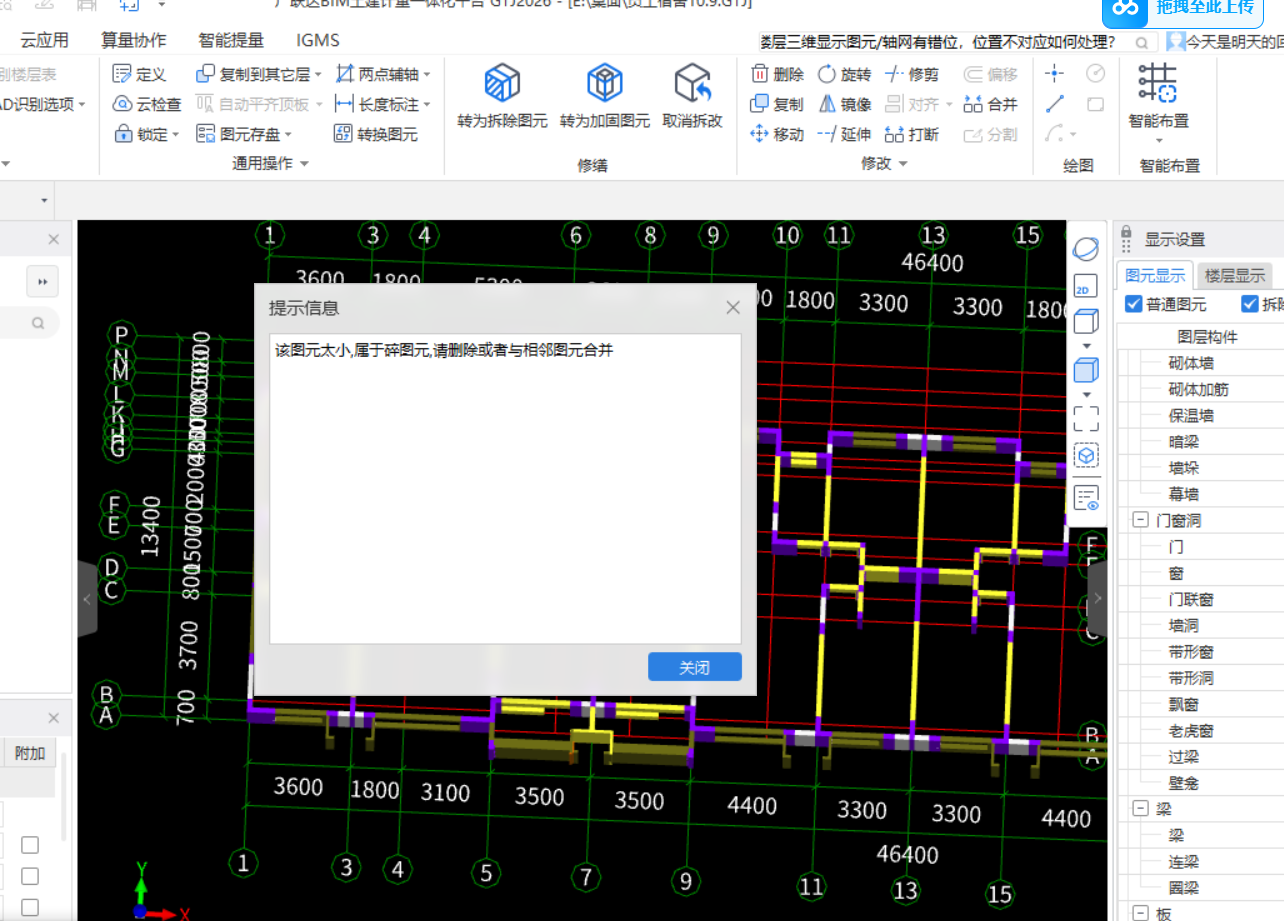Click the 附加 column button
The width and height of the screenshot is (1284, 921).
click(30, 753)
